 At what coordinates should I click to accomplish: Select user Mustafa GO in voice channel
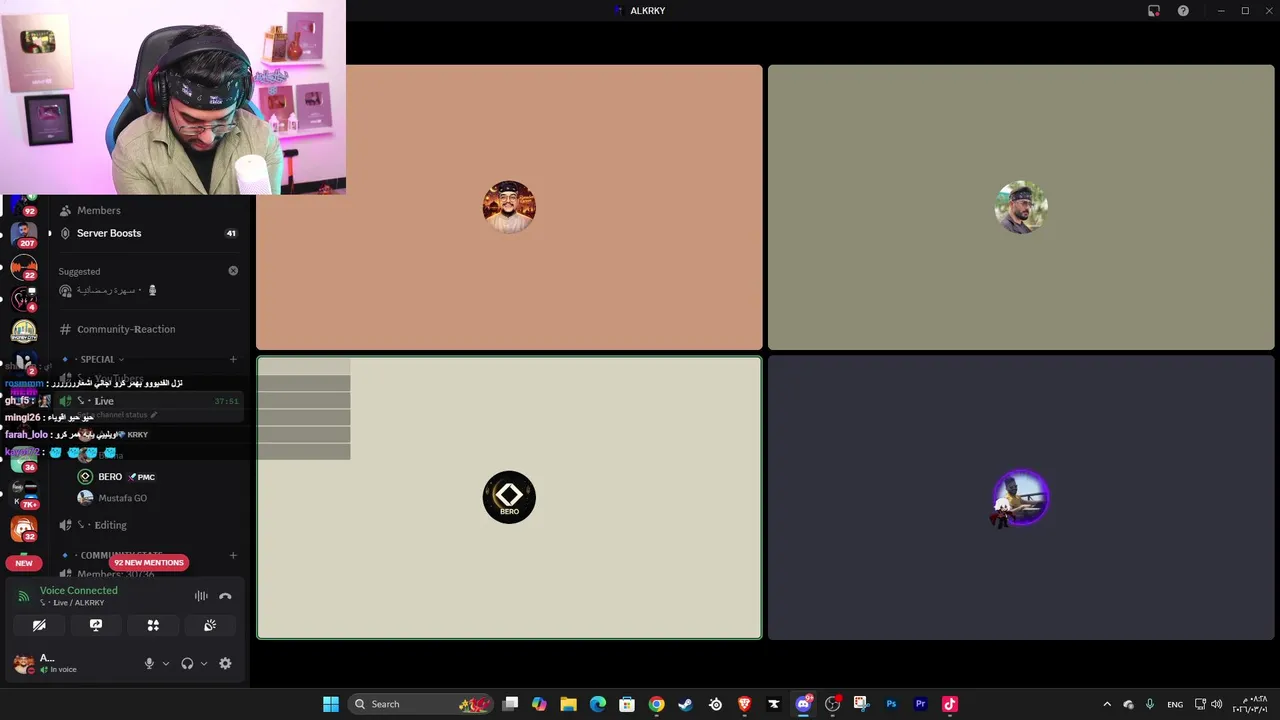122,498
